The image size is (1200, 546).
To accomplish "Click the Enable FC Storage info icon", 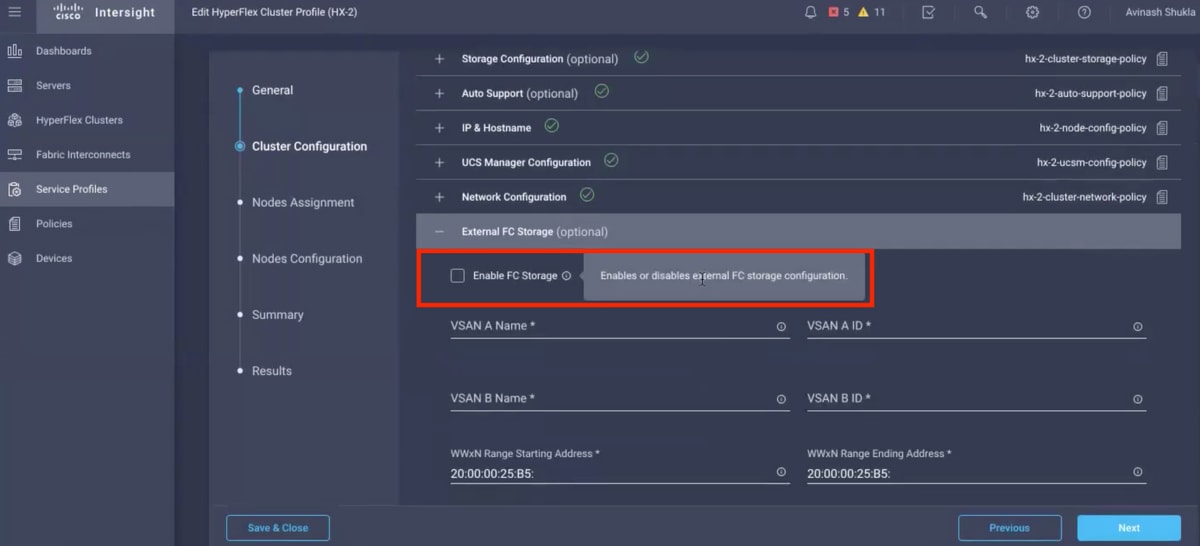I will tap(566, 275).
